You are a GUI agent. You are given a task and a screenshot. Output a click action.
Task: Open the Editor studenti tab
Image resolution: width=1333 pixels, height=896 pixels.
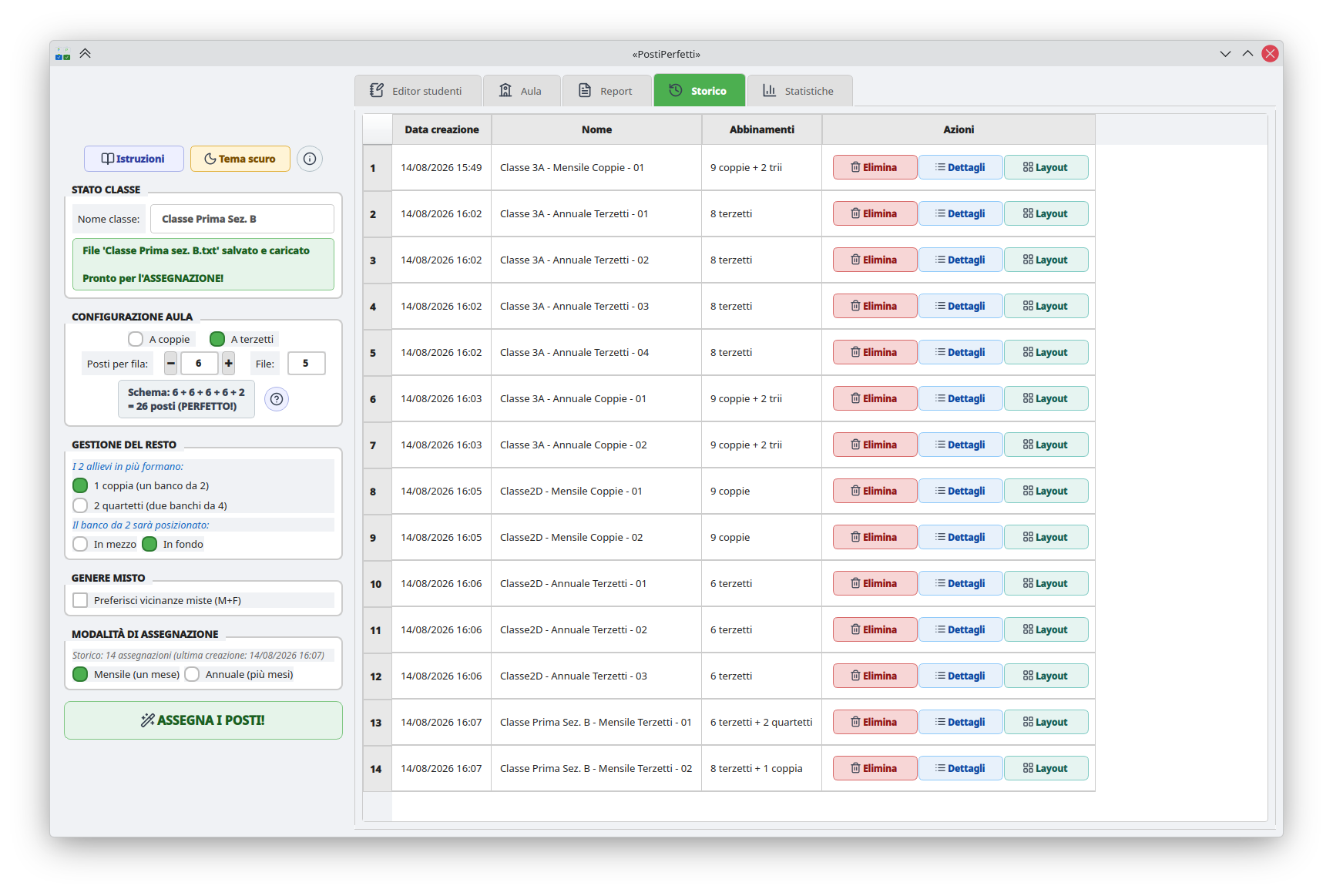pos(418,90)
